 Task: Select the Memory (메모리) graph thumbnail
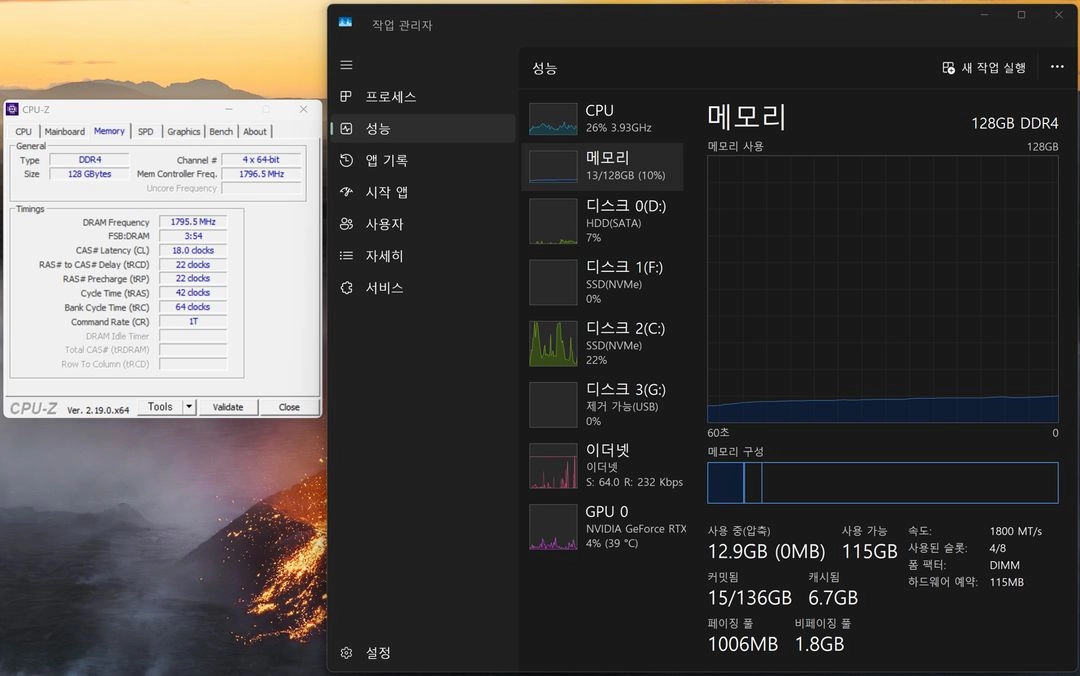pyautogui.click(x=553, y=166)
